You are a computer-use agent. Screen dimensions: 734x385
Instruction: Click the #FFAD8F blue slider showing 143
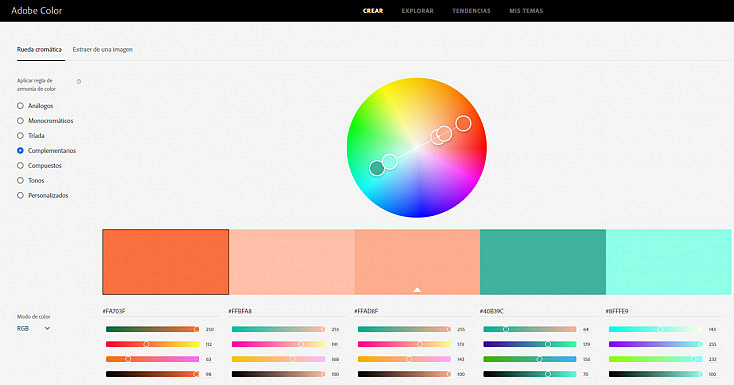404,359
